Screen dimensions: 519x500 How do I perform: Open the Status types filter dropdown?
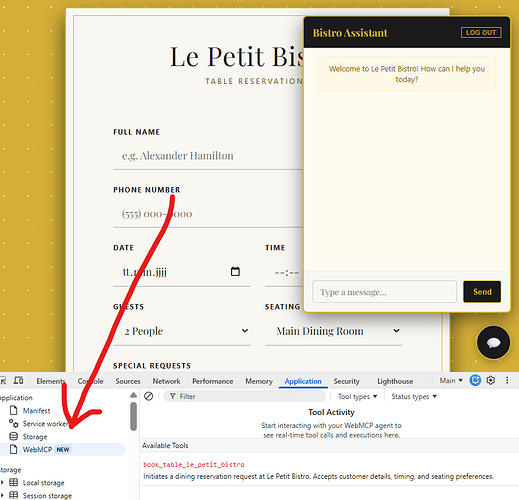414,396
